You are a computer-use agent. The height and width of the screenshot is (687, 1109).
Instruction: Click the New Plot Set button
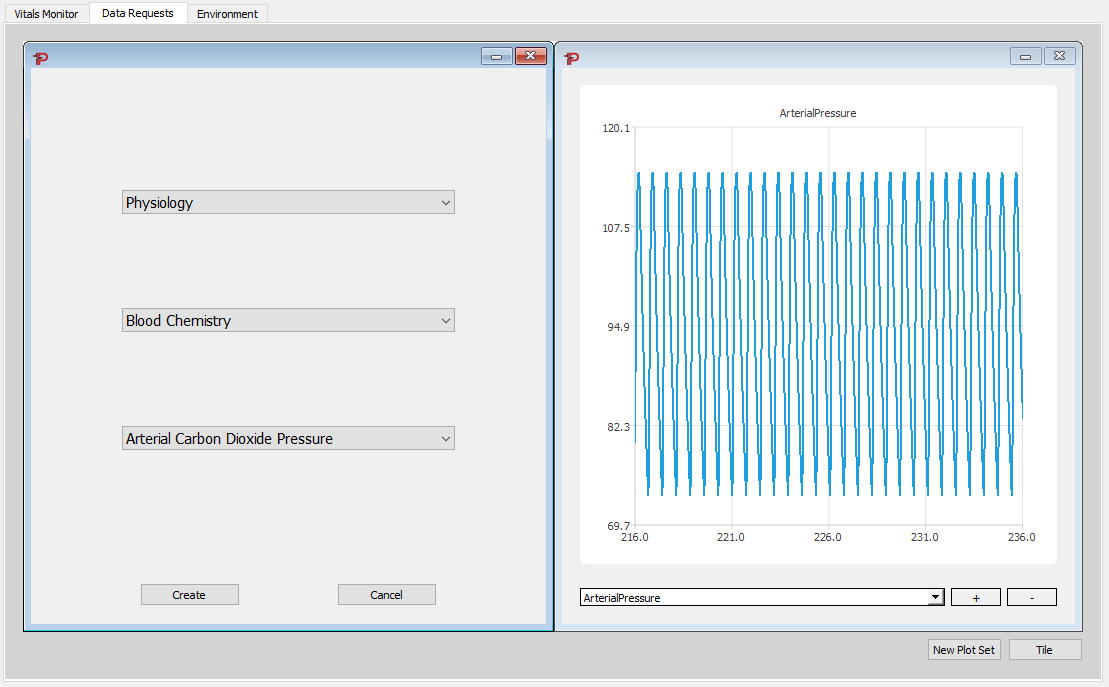pos(964,650)
